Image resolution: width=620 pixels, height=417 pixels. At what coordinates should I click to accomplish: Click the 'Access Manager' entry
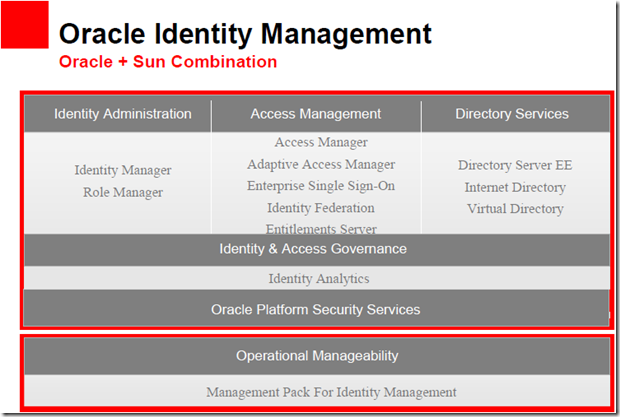321,142
